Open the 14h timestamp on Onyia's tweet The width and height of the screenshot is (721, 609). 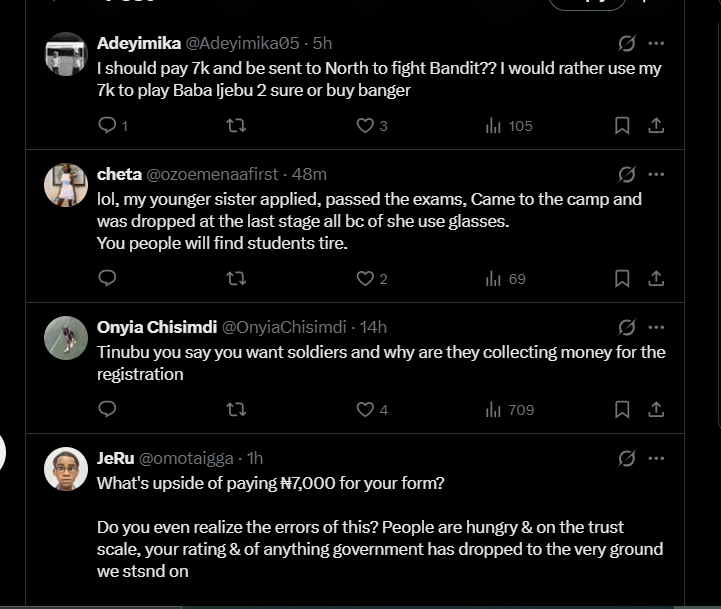pyautogui.click(x=373, y=328)
